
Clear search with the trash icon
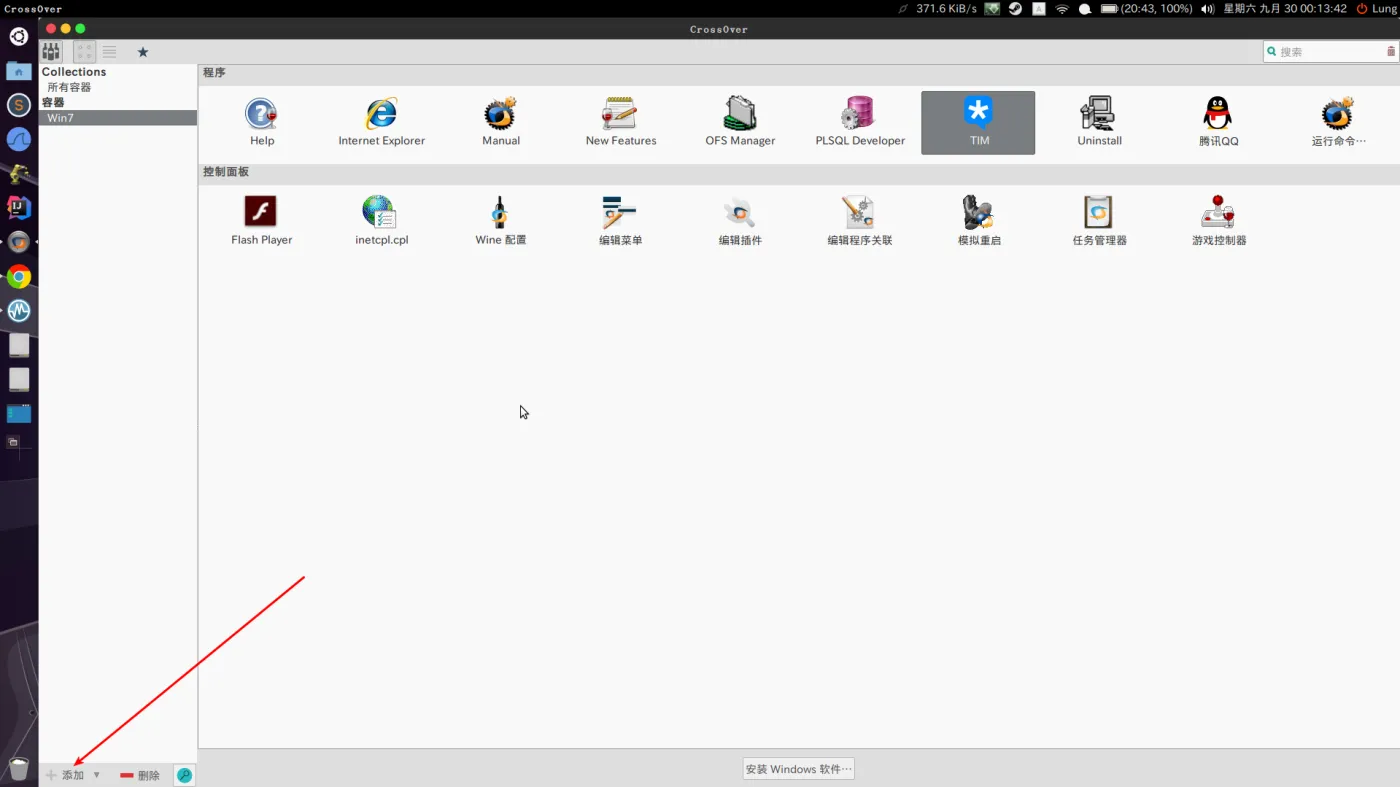[x=1390, y=51]
